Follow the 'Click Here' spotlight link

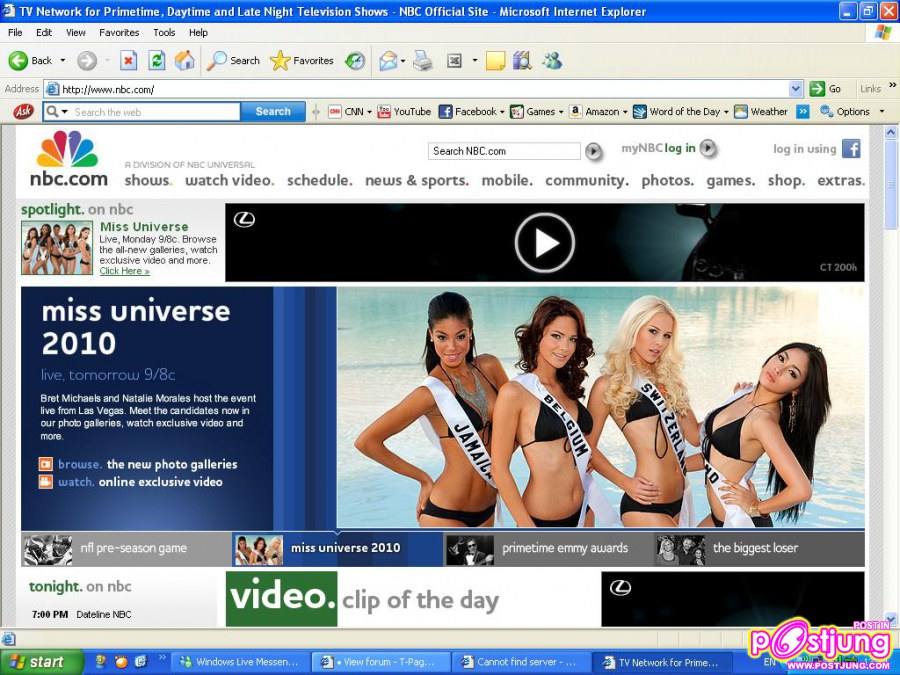tap(124, 271)
